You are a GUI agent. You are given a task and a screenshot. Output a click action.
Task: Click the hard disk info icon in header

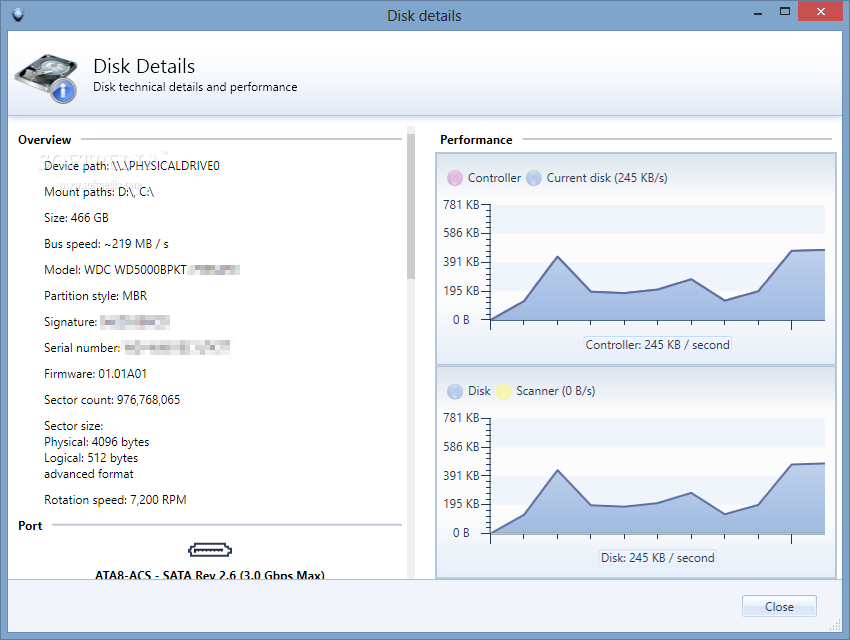click(47, 79)
